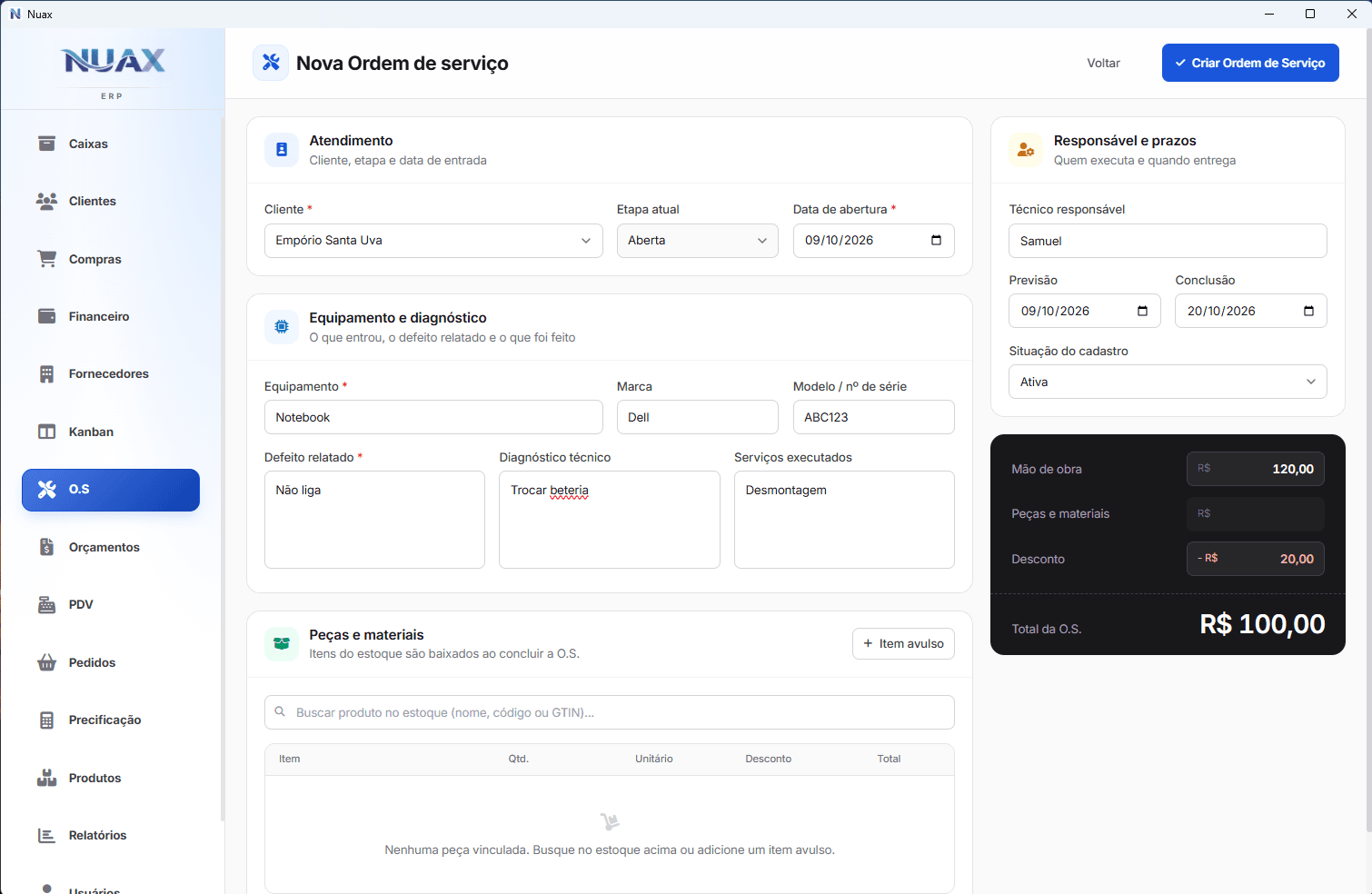Open the Pedidos menu entry
1372x894 pixels.
point(111,662)
